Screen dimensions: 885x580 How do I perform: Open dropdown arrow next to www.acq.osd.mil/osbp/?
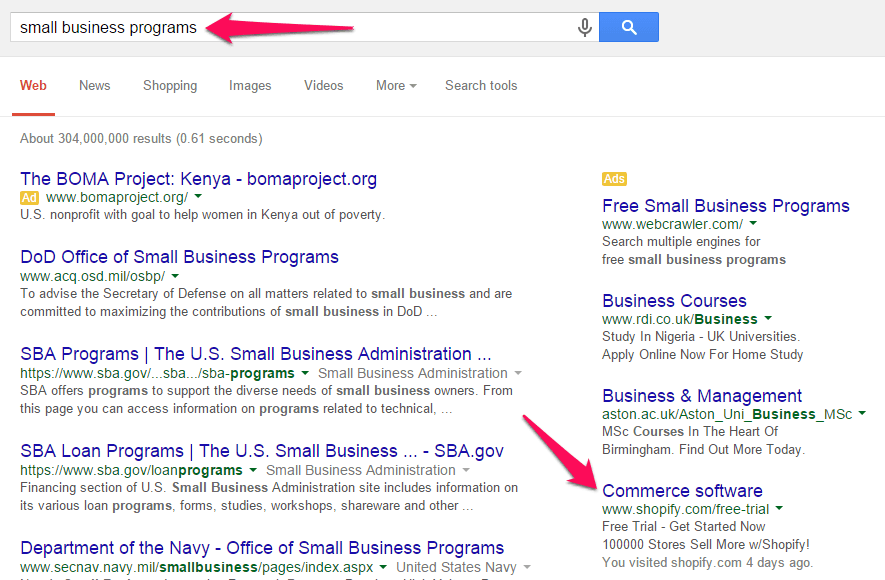(175, 276)
